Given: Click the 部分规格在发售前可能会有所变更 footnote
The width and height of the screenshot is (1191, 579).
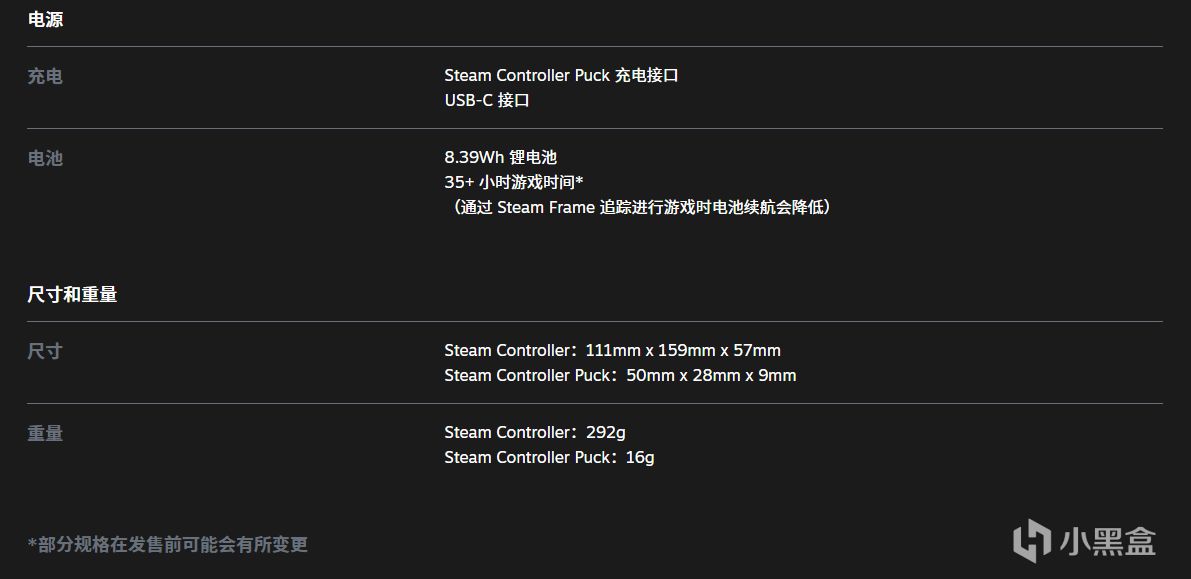Looking at the screenshot, I should (x=168, y=545).
